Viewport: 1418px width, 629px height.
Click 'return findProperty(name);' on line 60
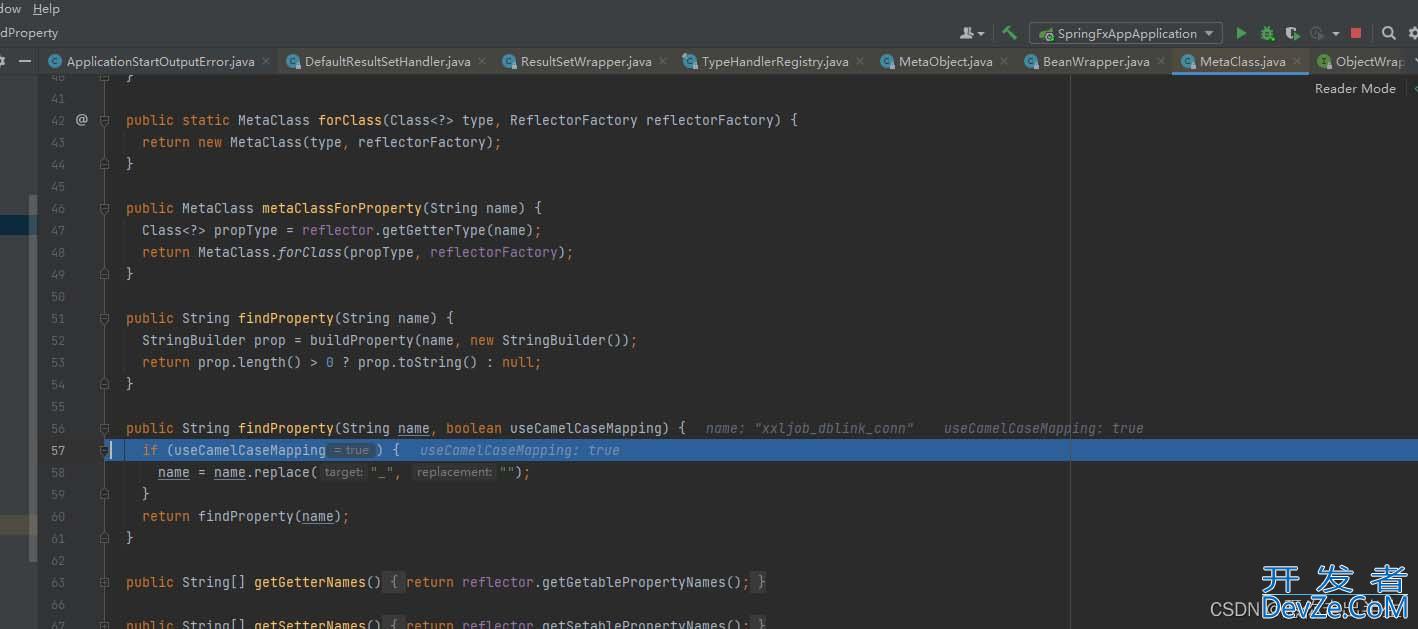point(246,516)
